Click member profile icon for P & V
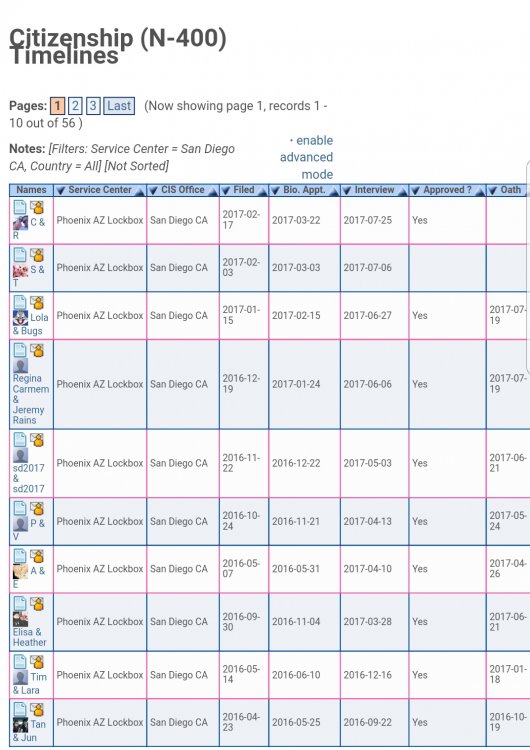This screenshot has width=530, height=750. coord(37,508)
